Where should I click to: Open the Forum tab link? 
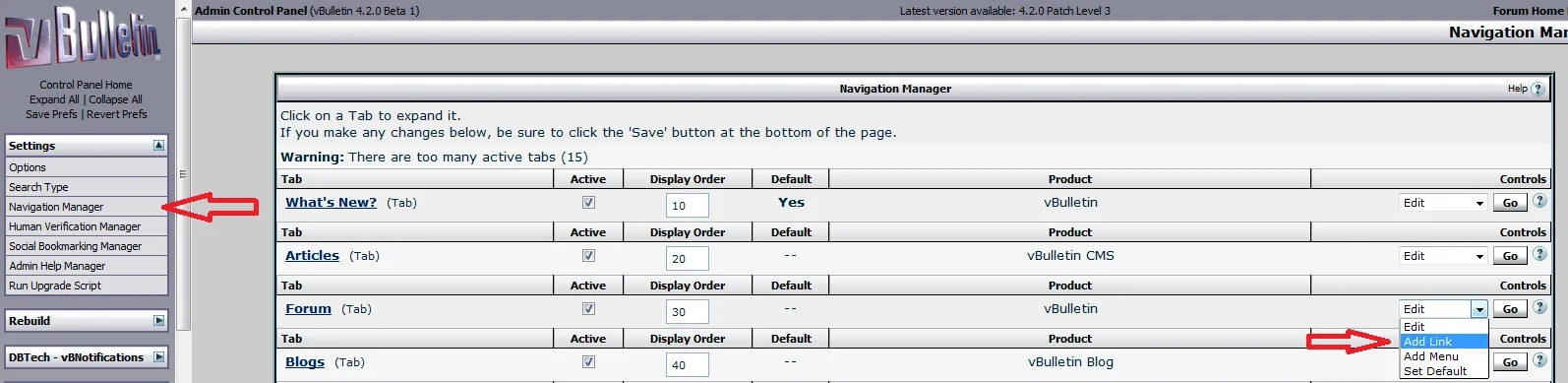(x=308, y=309)
